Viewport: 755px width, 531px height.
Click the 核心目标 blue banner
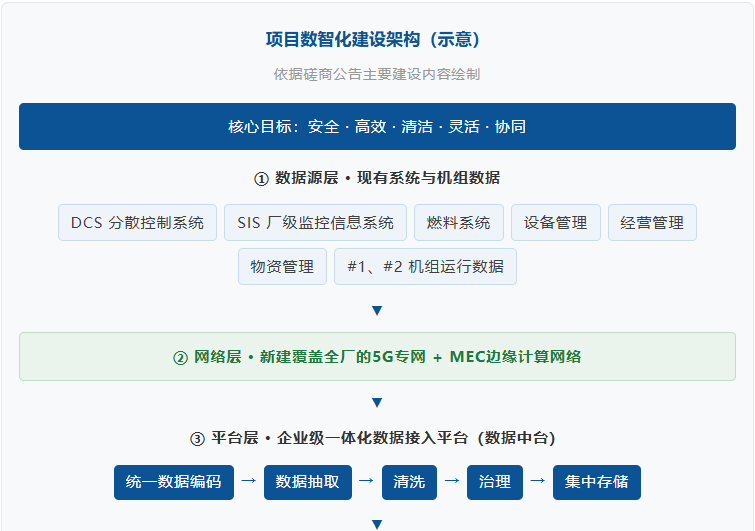(377, 126)
